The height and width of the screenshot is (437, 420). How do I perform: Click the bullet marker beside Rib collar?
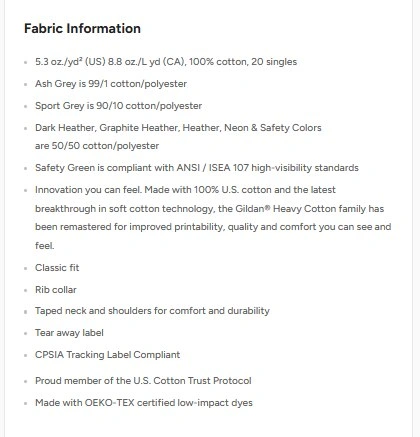[26, 290]
